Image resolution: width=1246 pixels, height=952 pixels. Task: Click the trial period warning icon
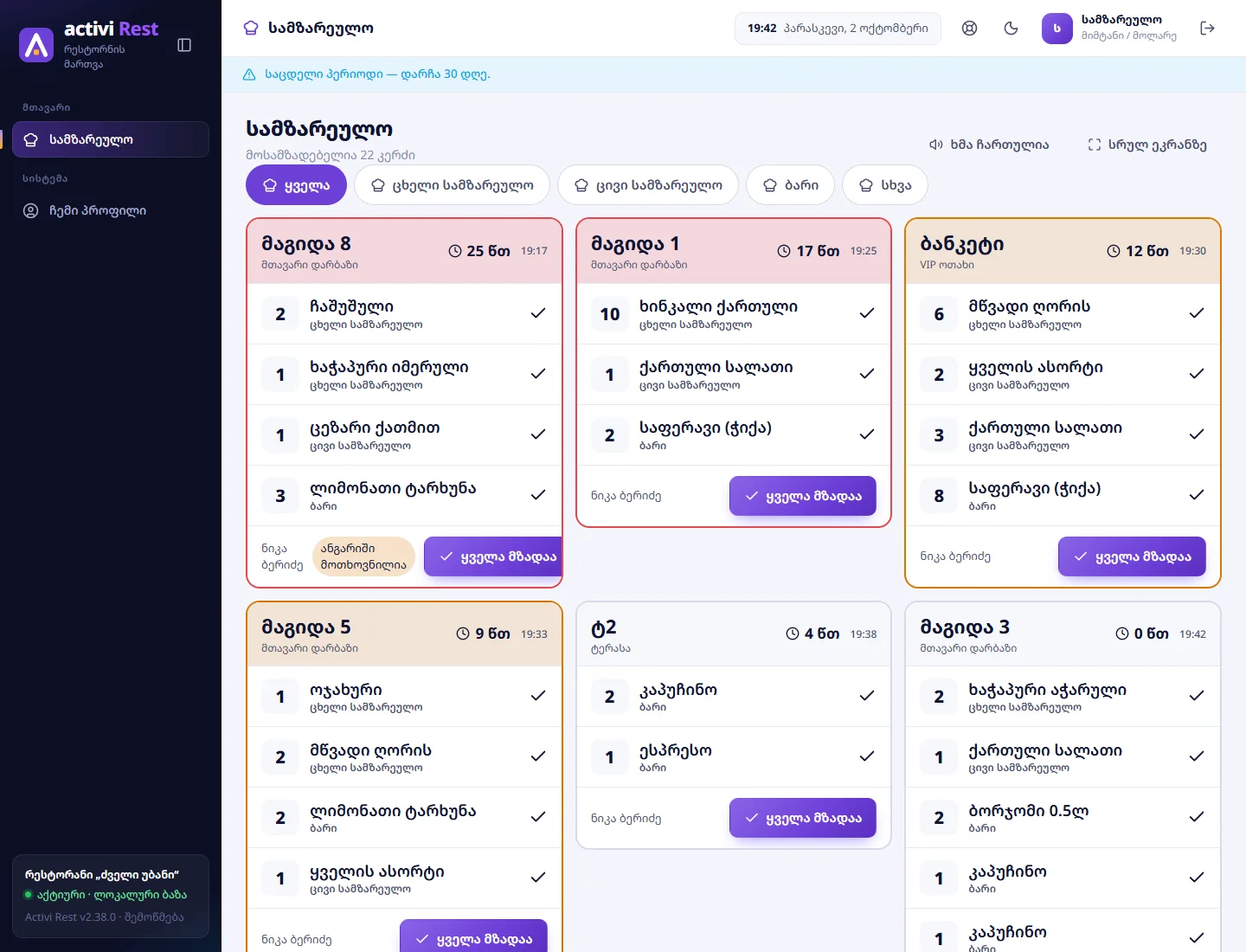tap(249, 74)
